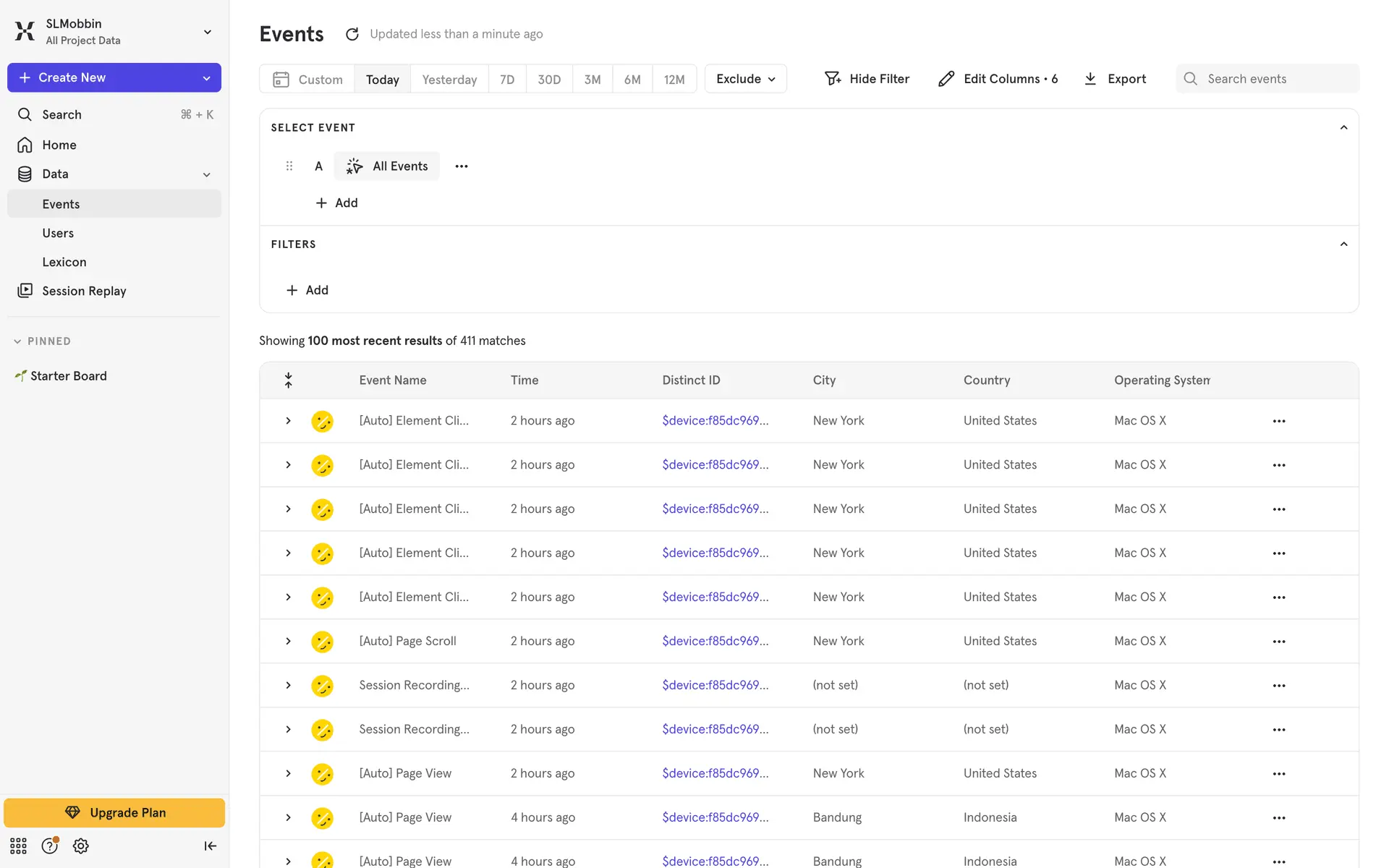Collapse the Select Event section

(1343, 127)
